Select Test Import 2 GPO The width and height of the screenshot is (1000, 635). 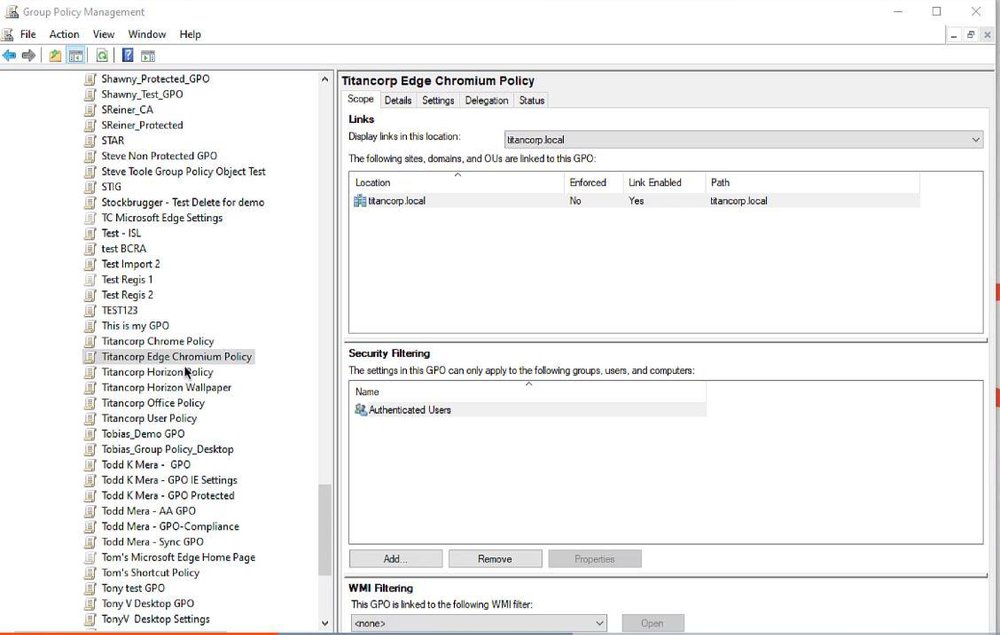point(131,264)
